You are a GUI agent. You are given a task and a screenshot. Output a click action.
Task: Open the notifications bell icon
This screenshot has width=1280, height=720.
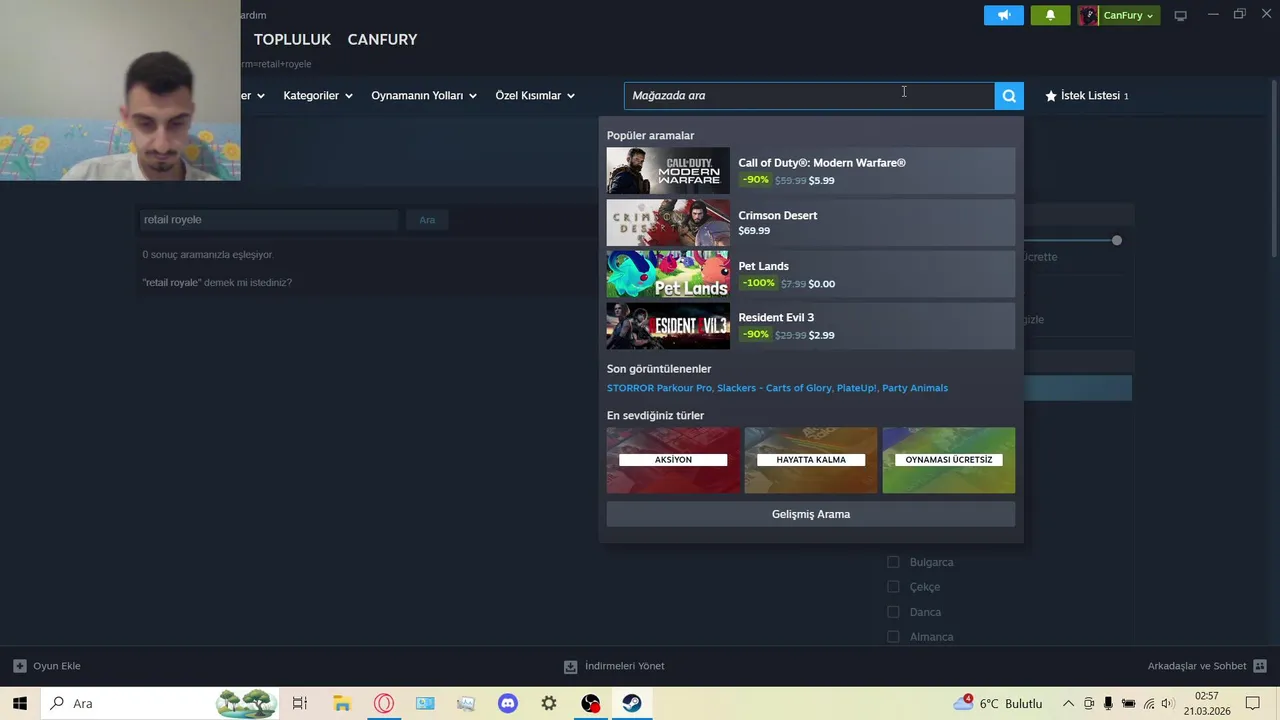(x=1050, y=15)
